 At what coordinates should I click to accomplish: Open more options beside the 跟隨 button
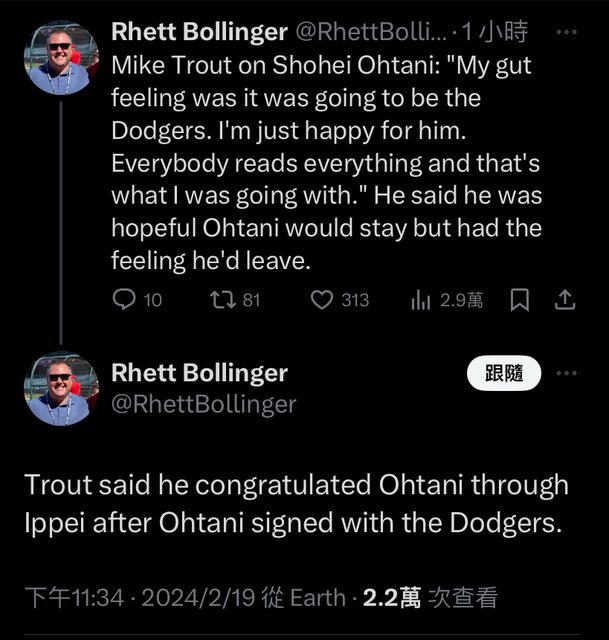pos(566,374)
